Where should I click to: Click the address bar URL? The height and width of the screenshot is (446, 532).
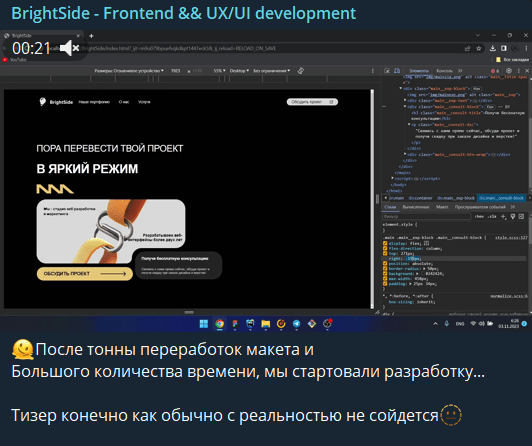point(179,49)
